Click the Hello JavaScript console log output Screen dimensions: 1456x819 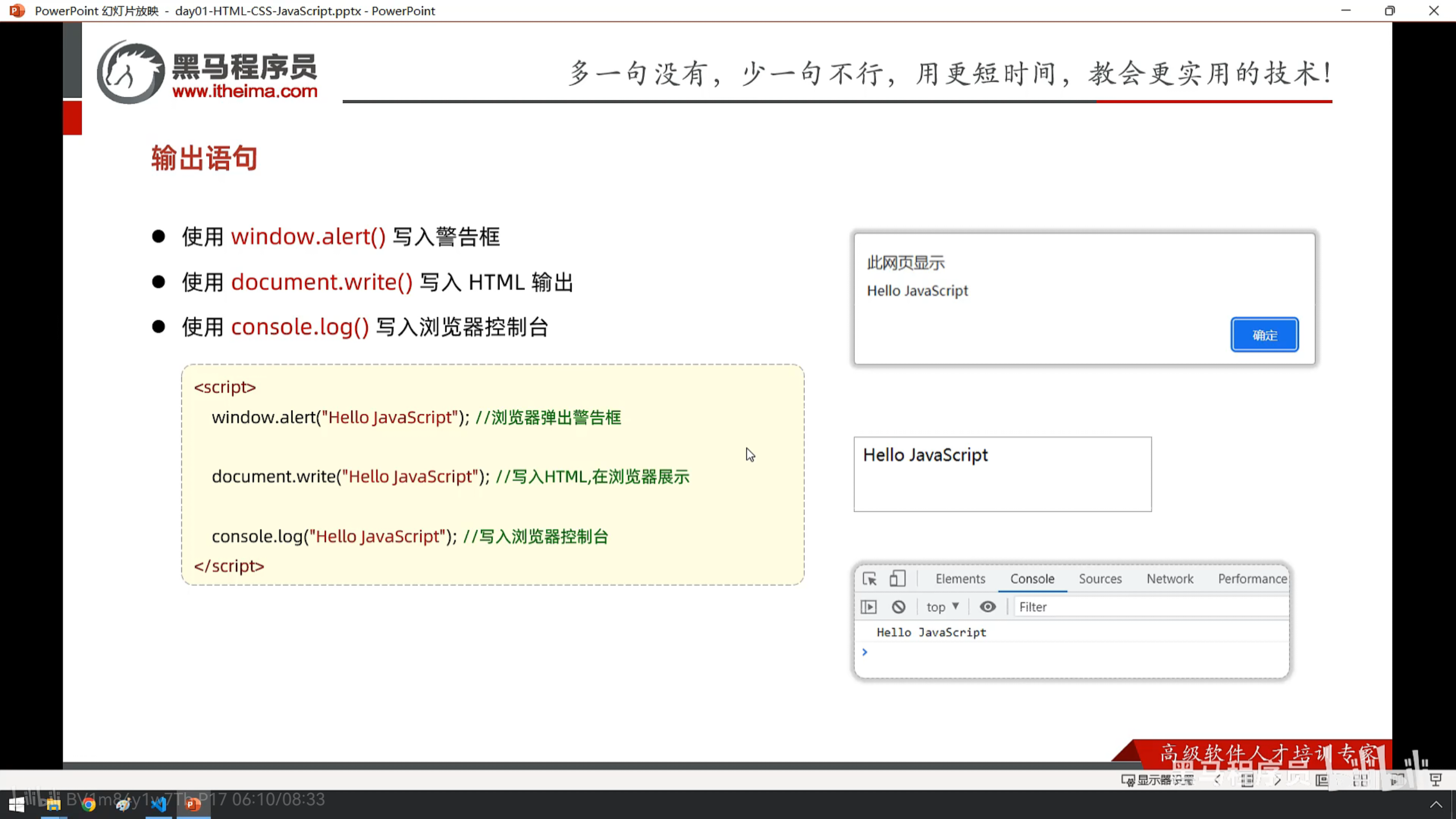932,632
